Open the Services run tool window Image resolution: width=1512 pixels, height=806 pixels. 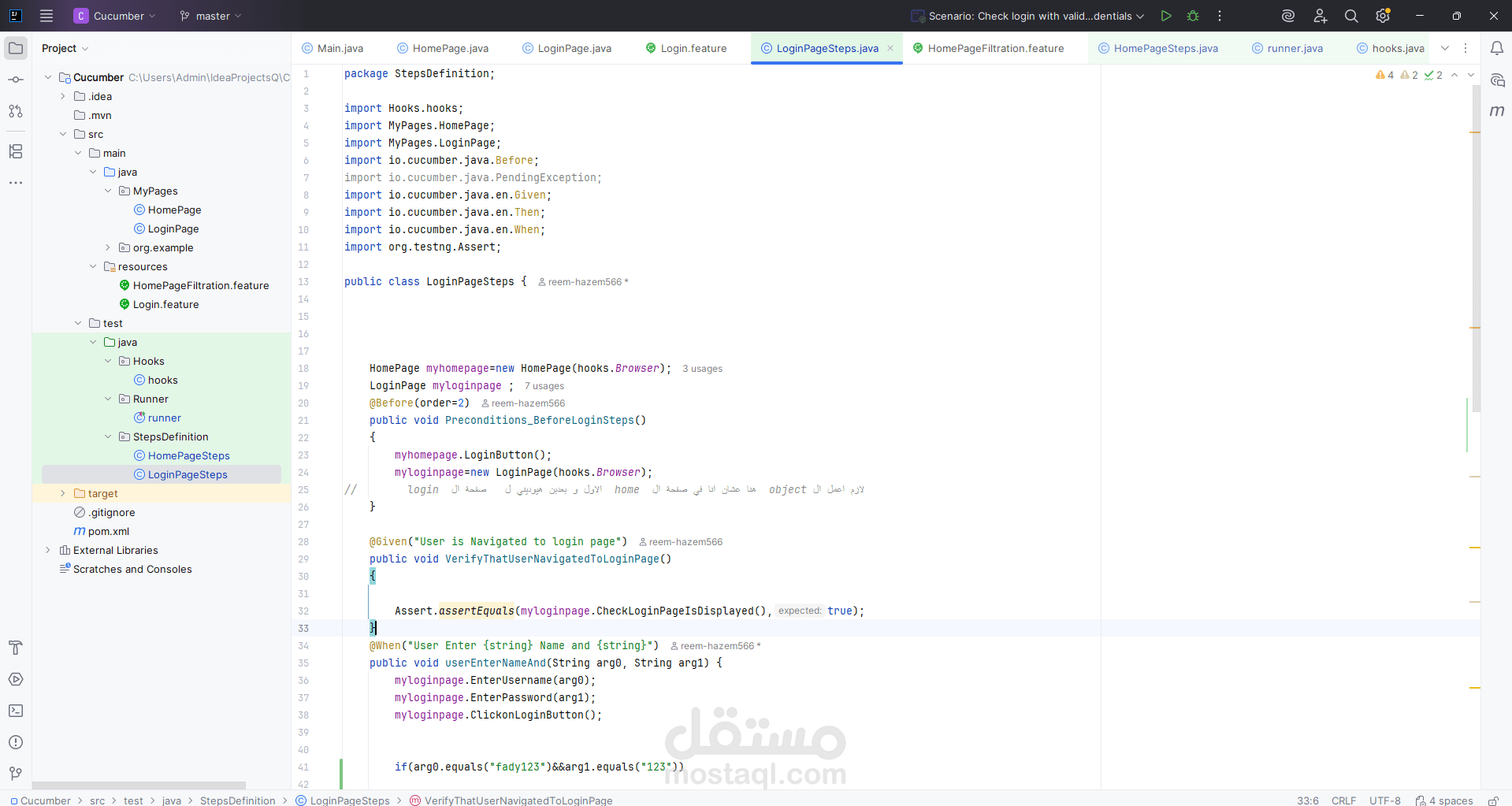tap(16, 679)
